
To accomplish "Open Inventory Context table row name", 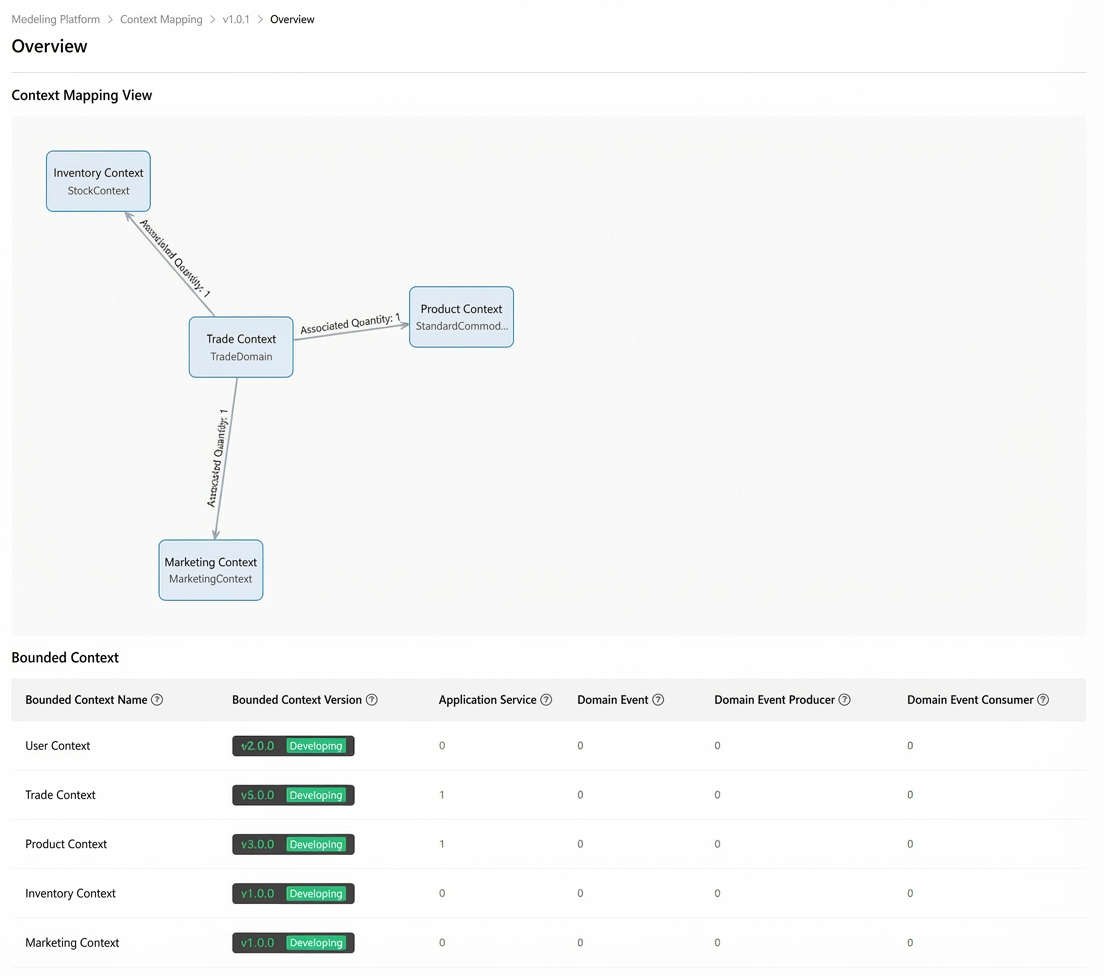I will tap(70, 894).
